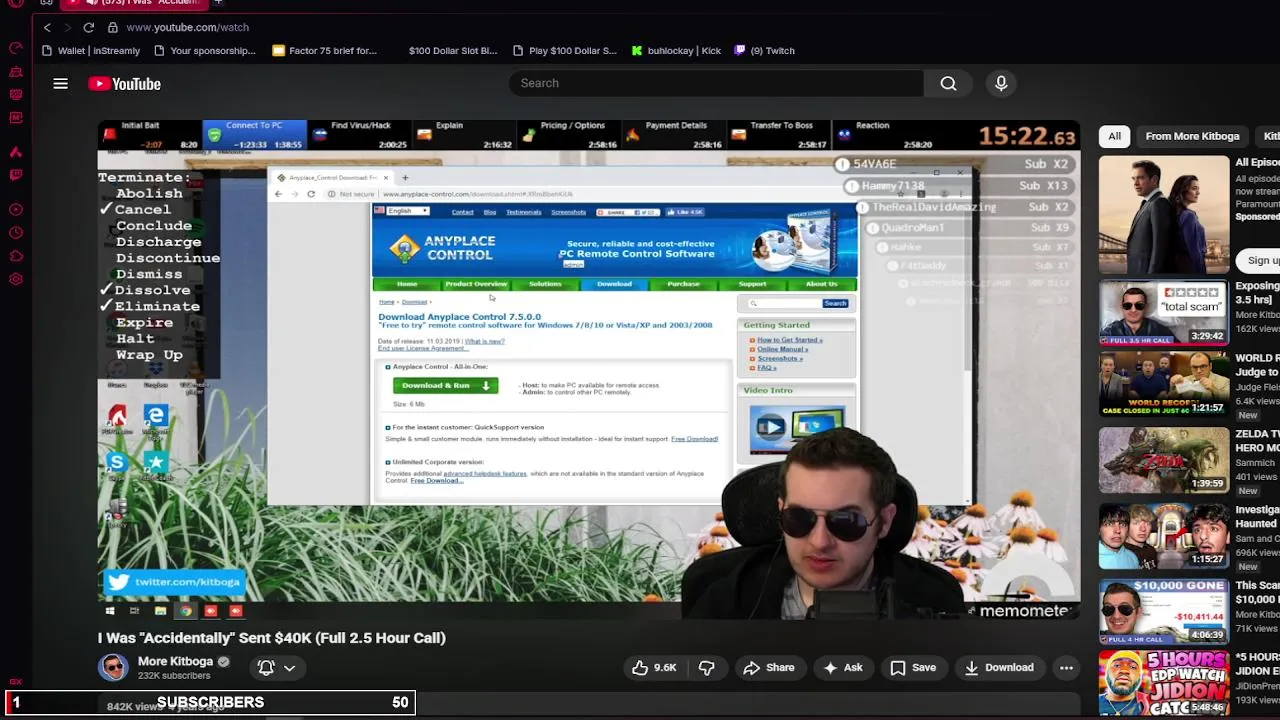Image resolution: width=1280 pixels, height=720 pixels.
Task: Share the video
Action: [769, 667]
